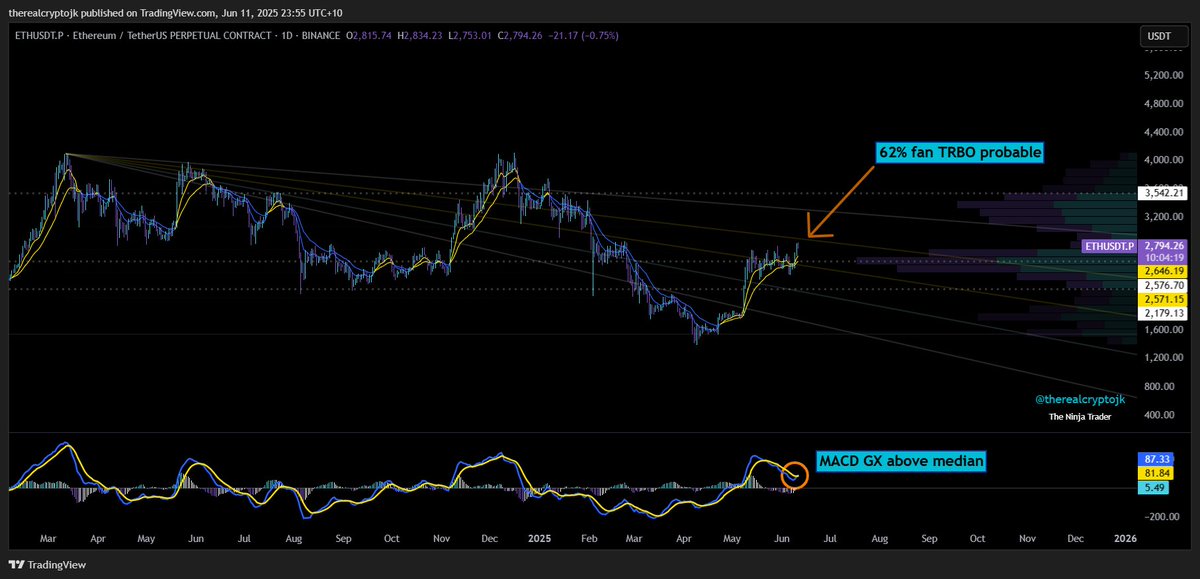Click the yellow 2,571.15 price label
Screen dimensions: 1200x579
[1162, 299]
